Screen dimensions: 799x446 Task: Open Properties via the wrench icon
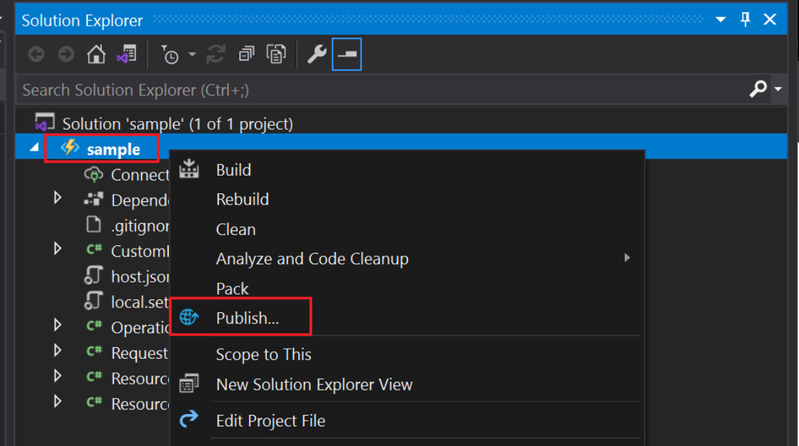point(316,54)
